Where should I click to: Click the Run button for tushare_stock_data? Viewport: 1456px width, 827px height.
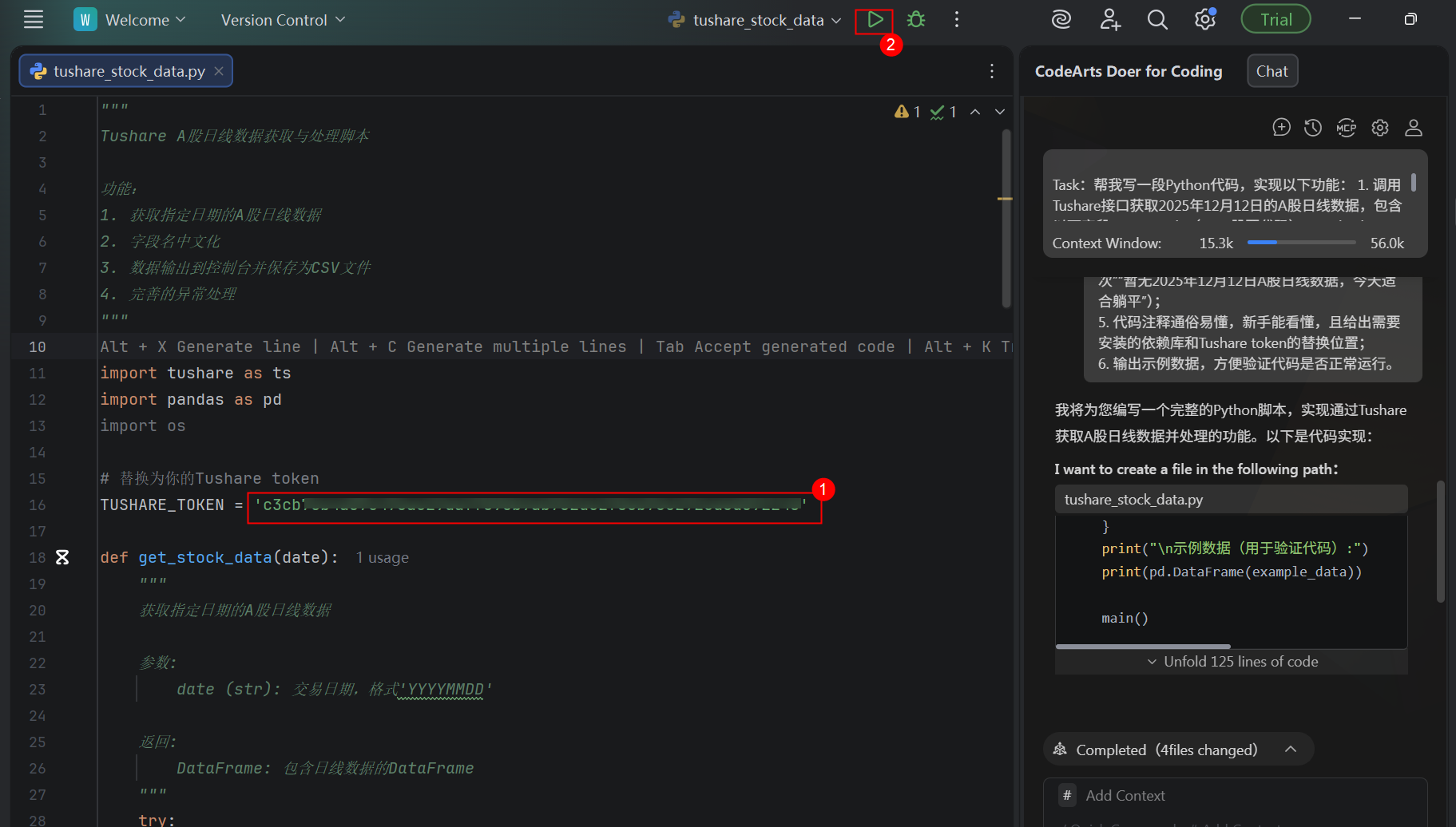pyautogui.click(x=875, y=20)
